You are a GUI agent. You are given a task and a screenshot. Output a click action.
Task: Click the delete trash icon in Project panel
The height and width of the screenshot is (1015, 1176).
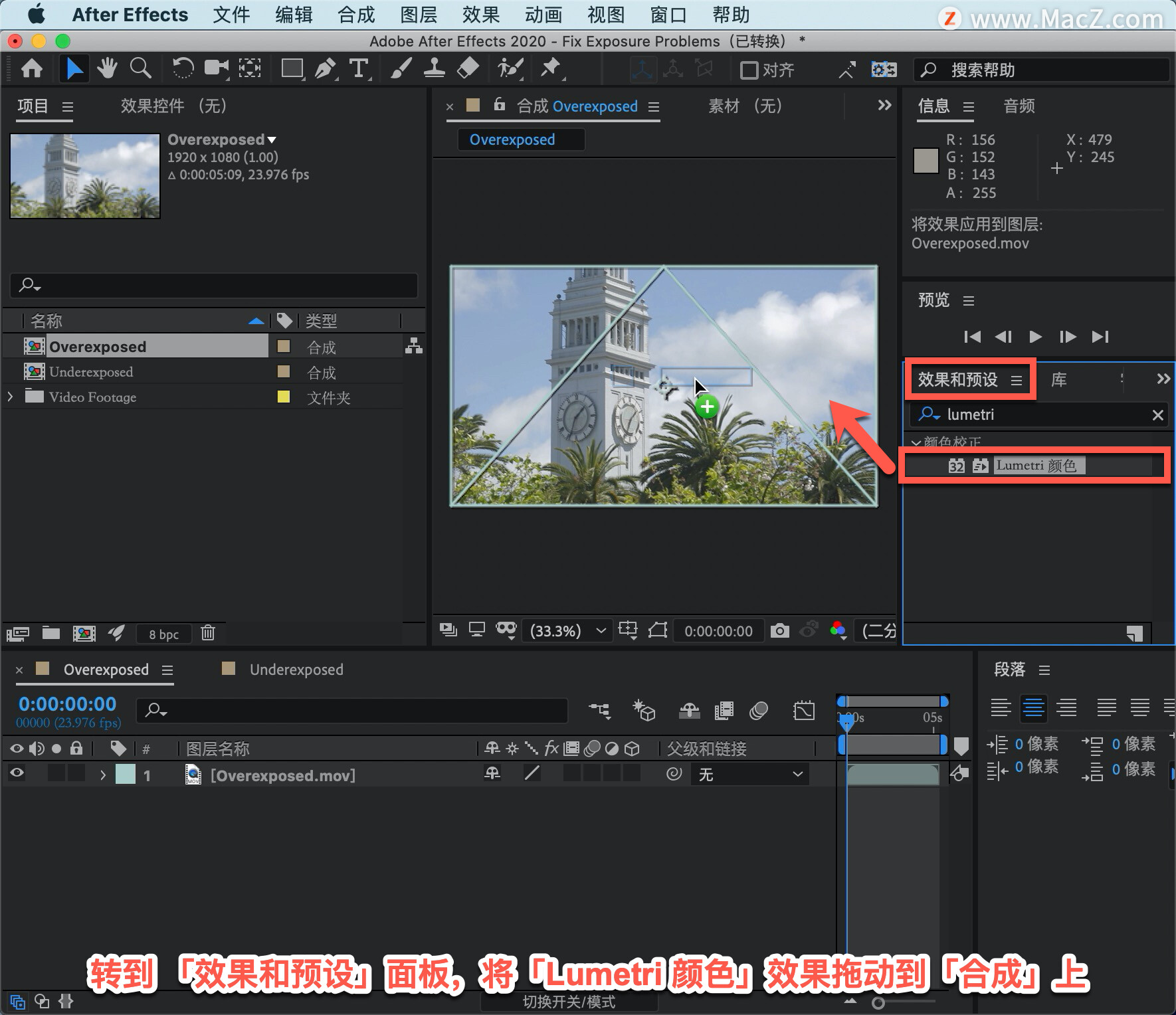point(208,633)
